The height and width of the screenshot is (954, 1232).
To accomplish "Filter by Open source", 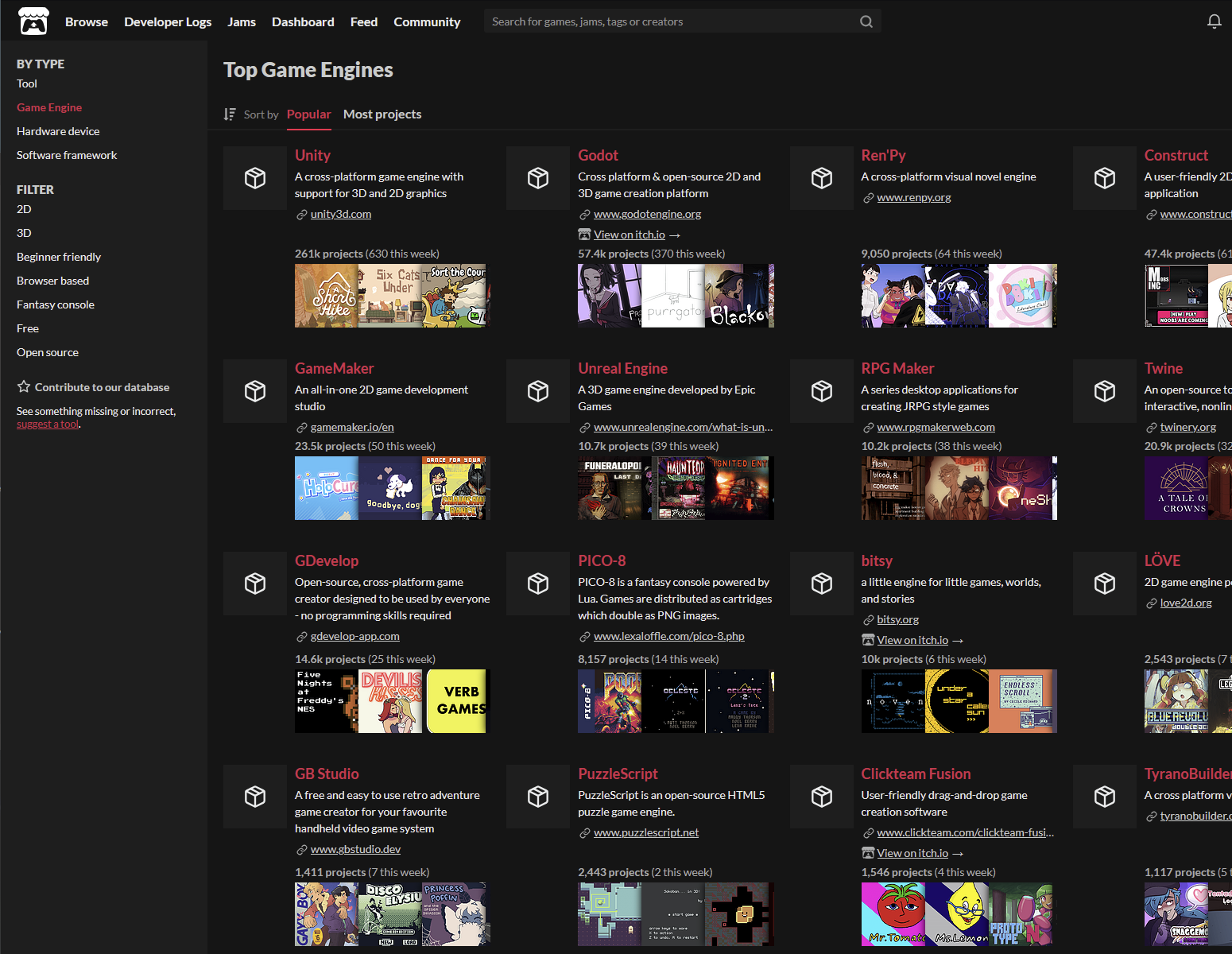I will point(48,352).
